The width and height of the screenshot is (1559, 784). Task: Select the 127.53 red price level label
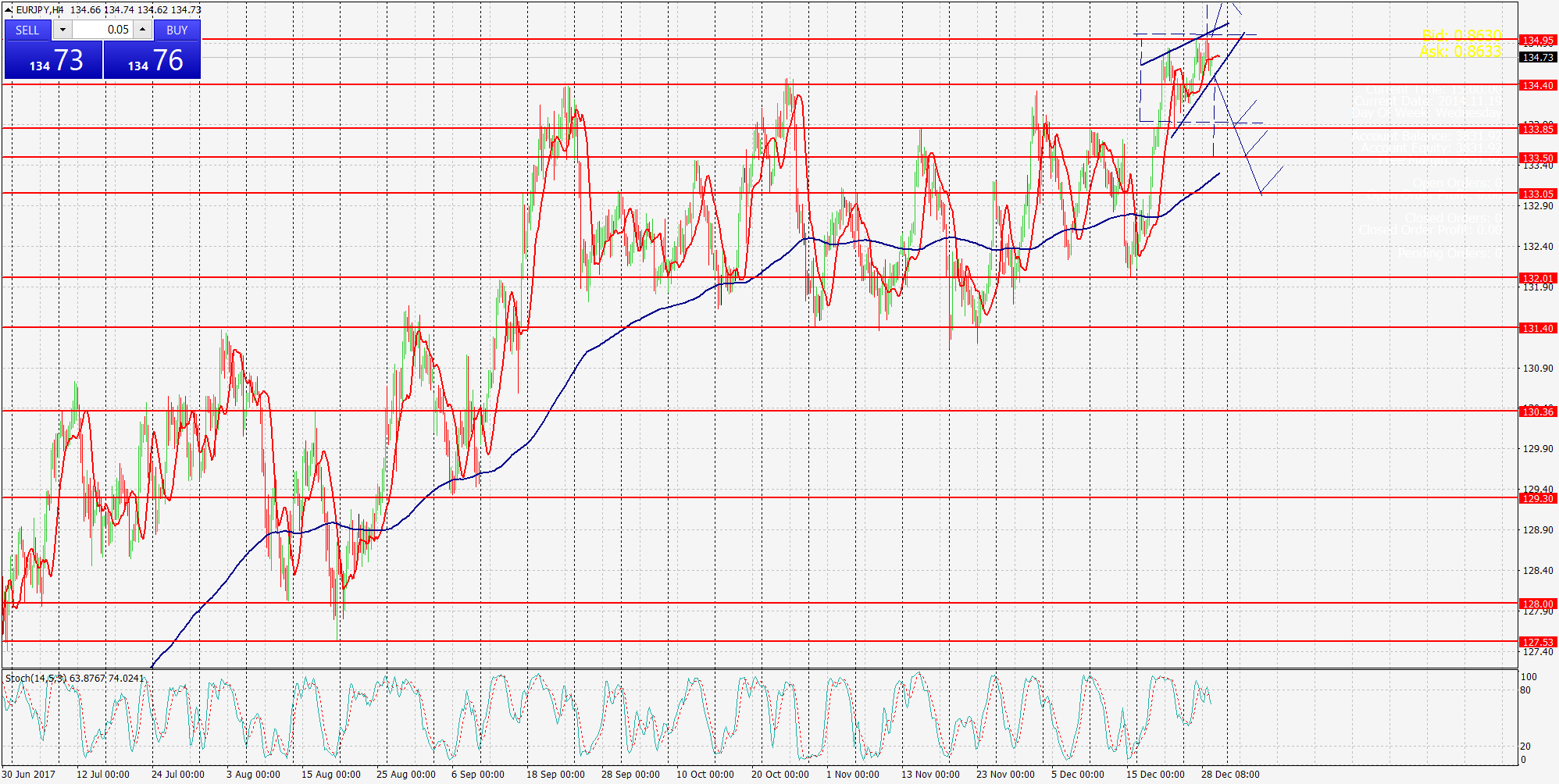[1538, 642]
